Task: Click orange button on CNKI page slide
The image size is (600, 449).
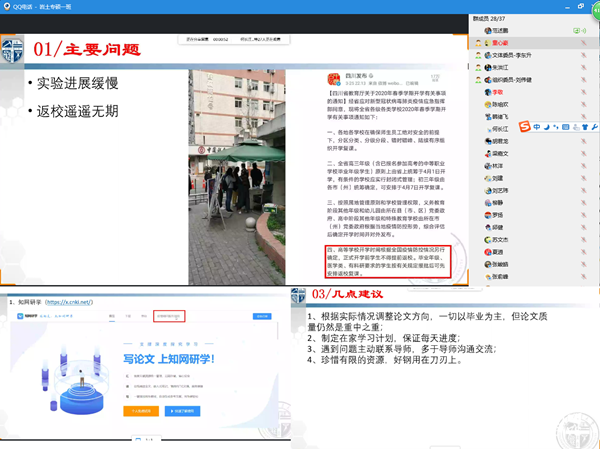Action: (x=142, y=410)
